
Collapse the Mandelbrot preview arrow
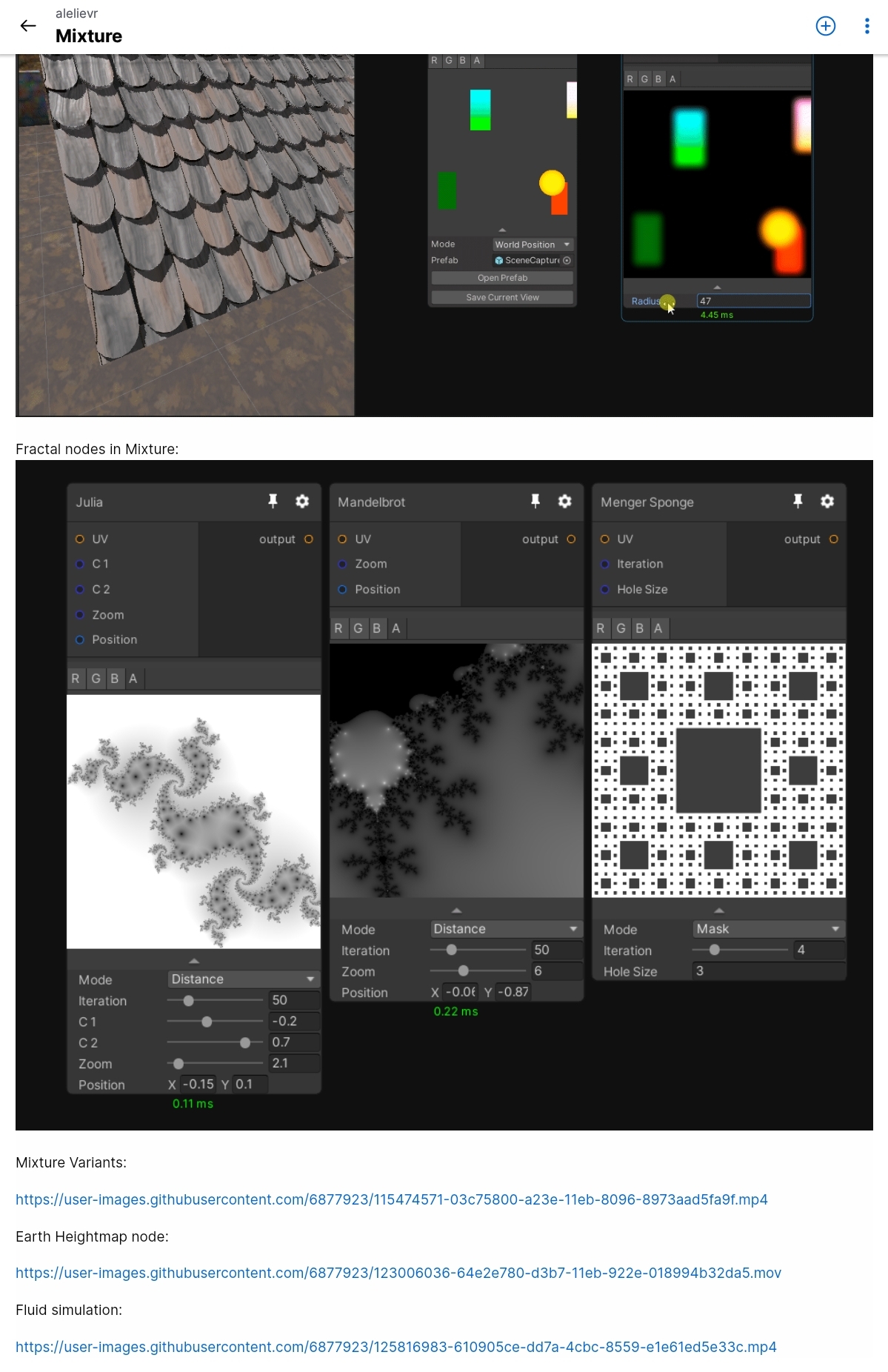coord(456,910)
